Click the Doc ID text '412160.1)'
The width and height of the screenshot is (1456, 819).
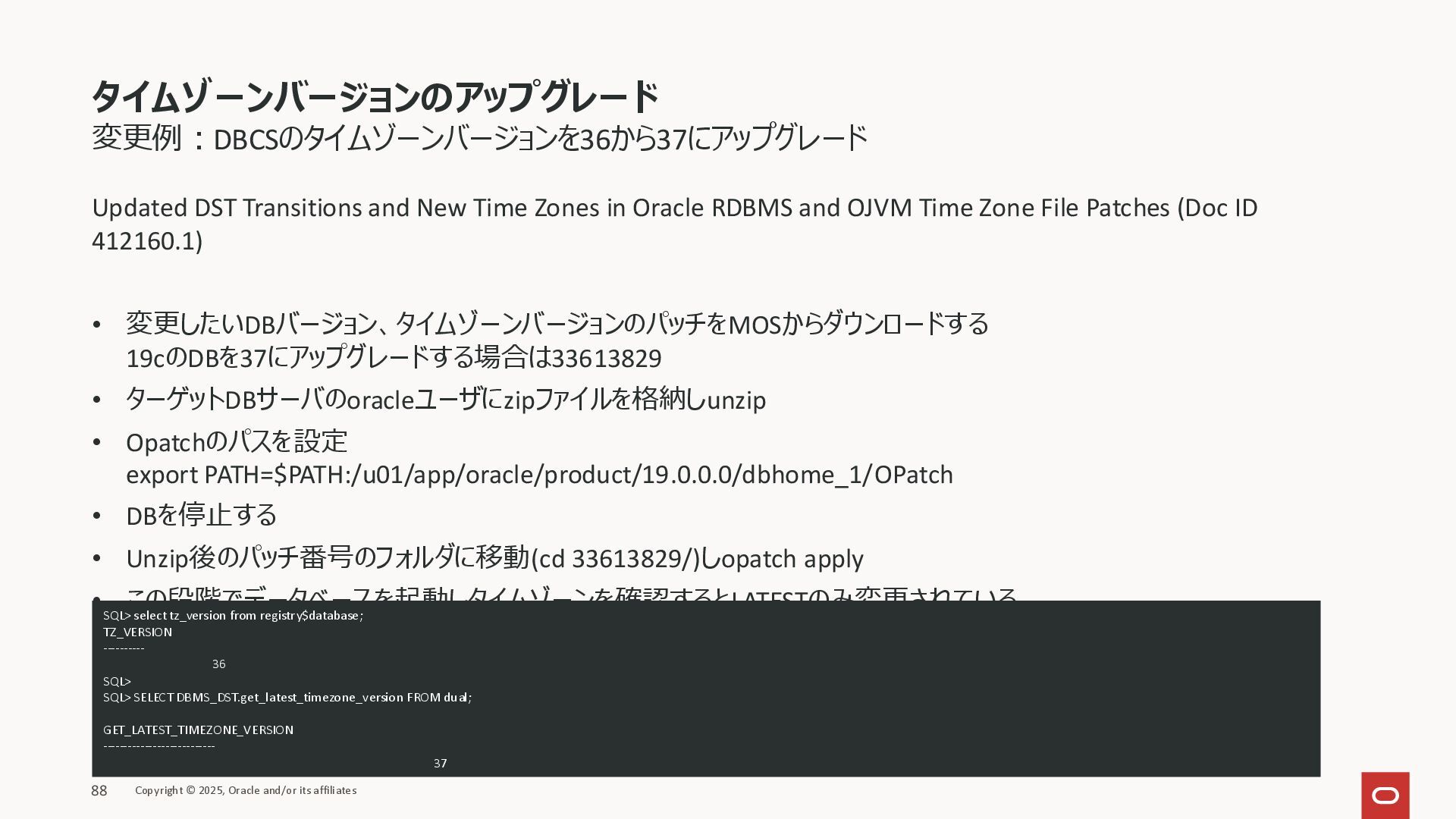pos(147,241)
